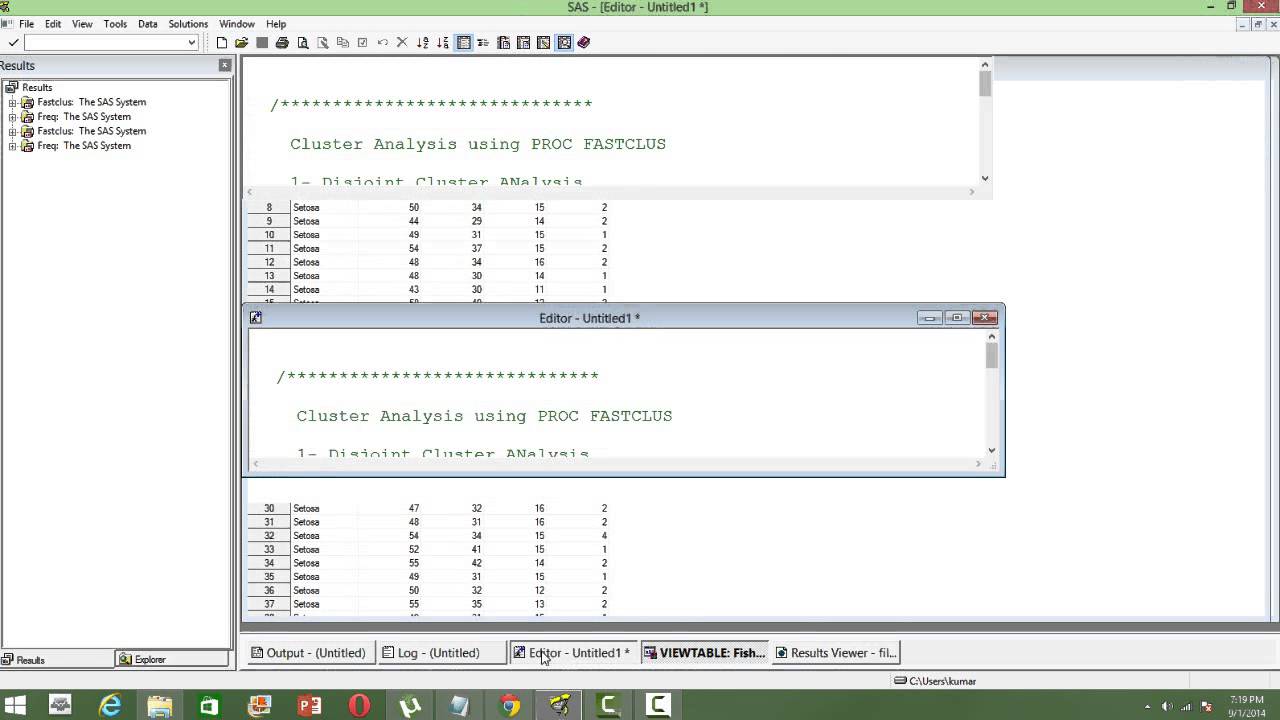Open the Results Viewer window tab
The image size is (1280, 720).
click(x=836, y=653)
